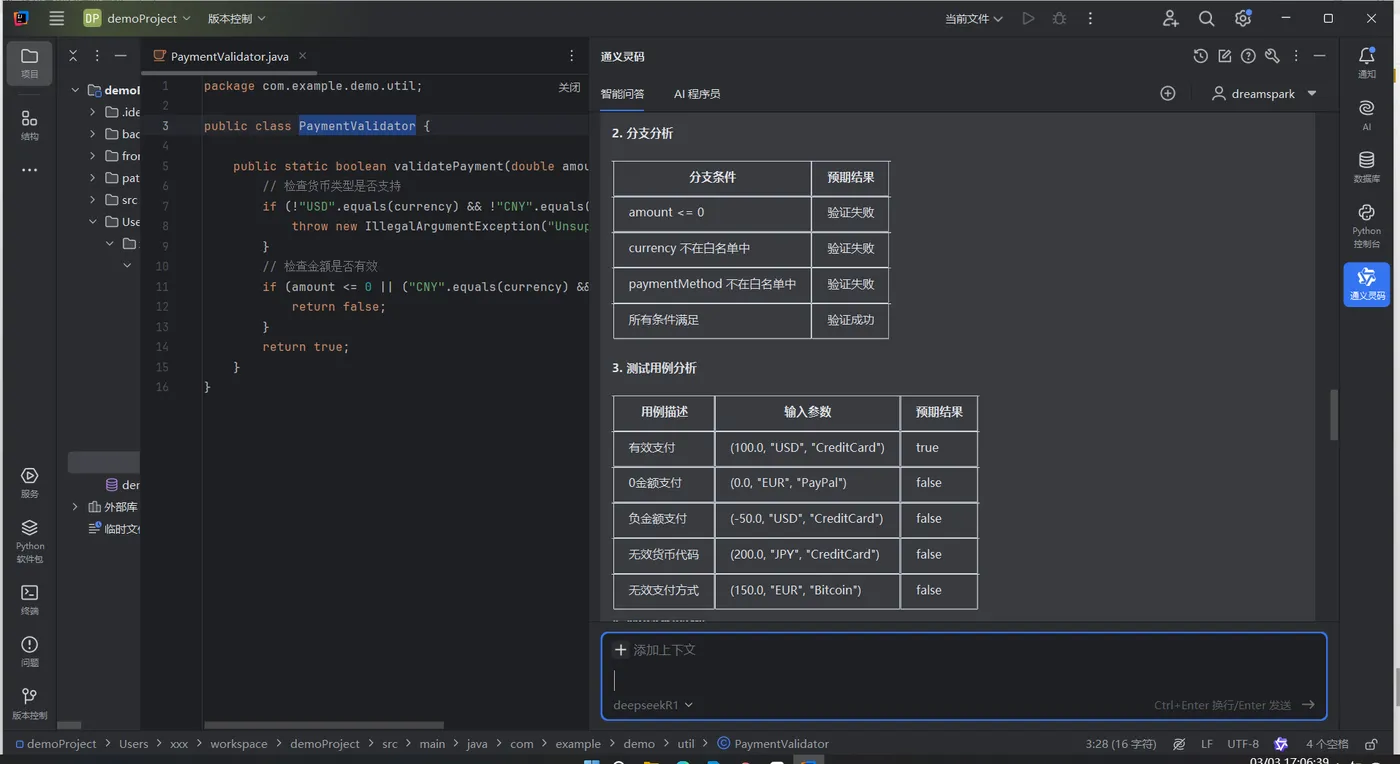
Task: Open the Problems tool window
Action: point(30,651)
